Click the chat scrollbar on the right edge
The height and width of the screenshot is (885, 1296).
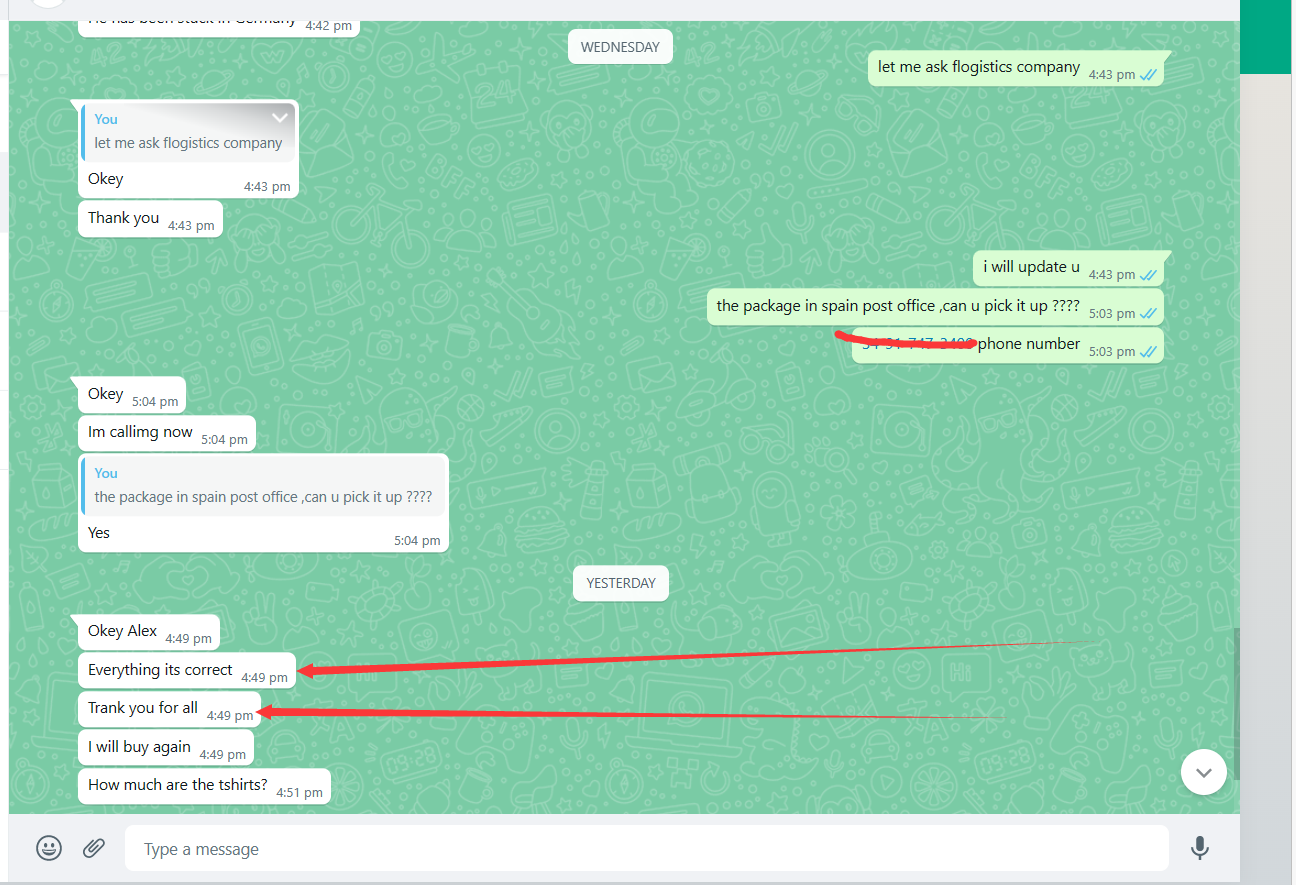point(1236,700)
